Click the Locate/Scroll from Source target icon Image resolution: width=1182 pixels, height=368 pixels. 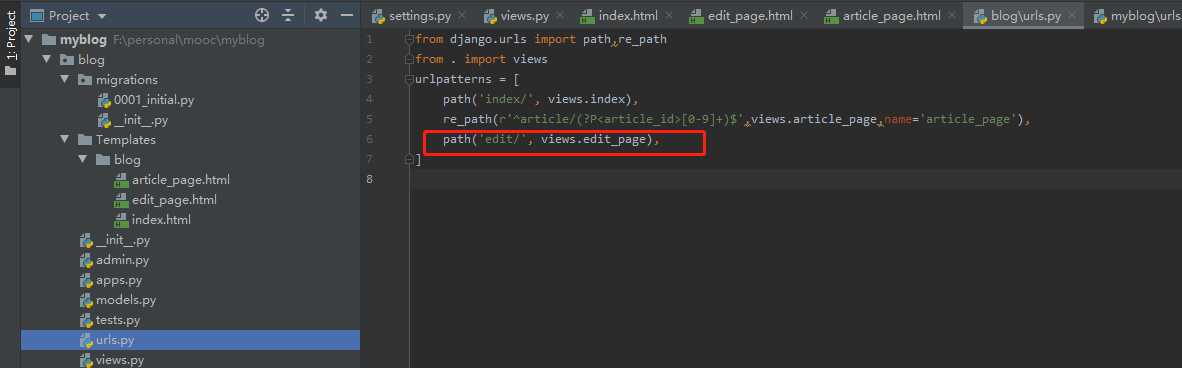[262, 15]
